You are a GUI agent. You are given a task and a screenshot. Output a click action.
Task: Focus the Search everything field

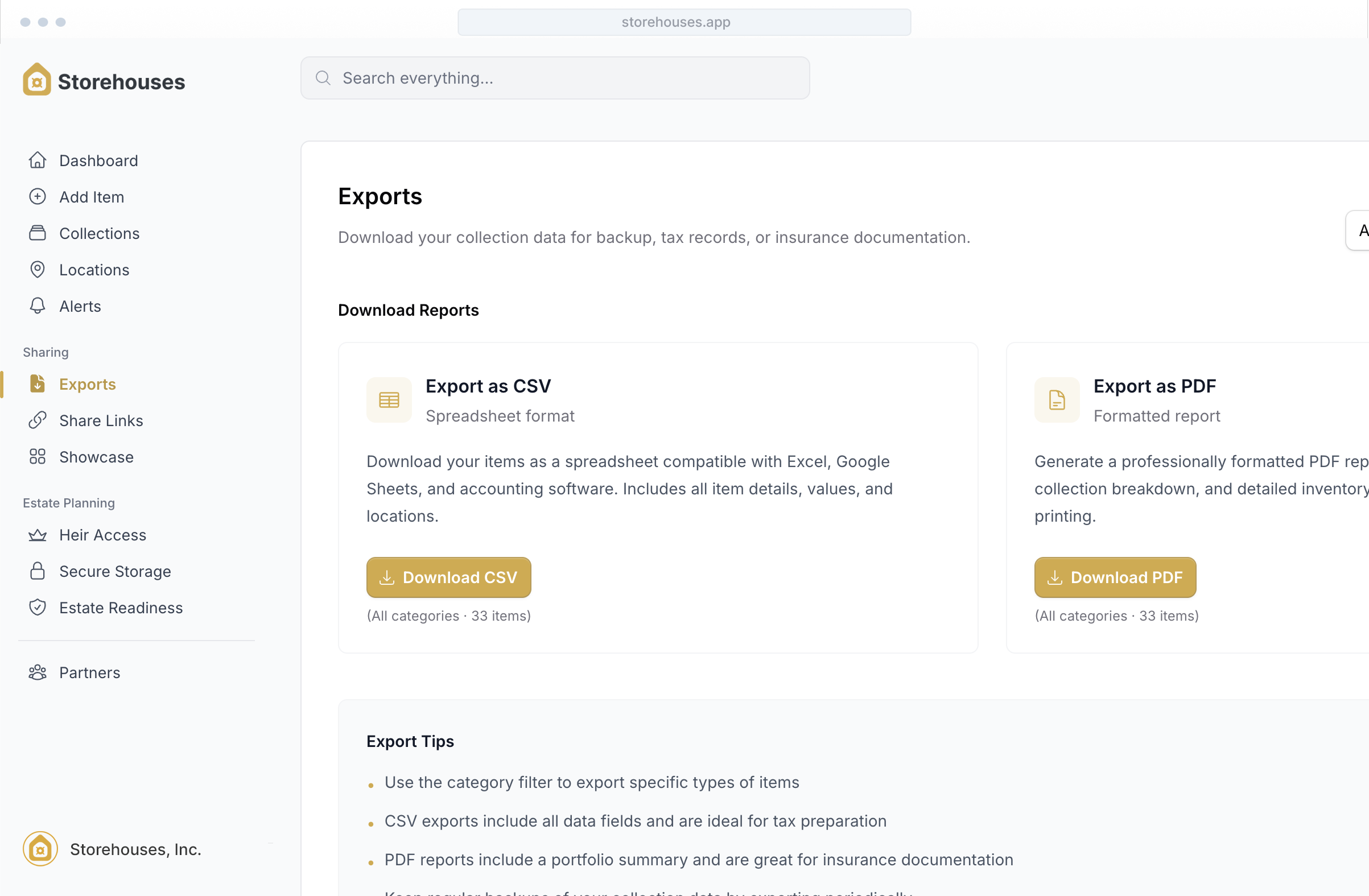(x=555, y=78)
